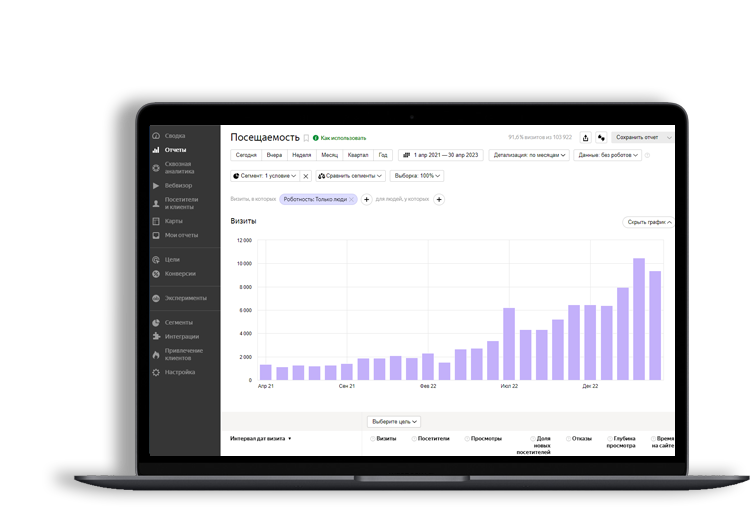The image size is (752, 507).
Task: Expand the Детализация: по месяцам dropdown
Action: [530, 156]
